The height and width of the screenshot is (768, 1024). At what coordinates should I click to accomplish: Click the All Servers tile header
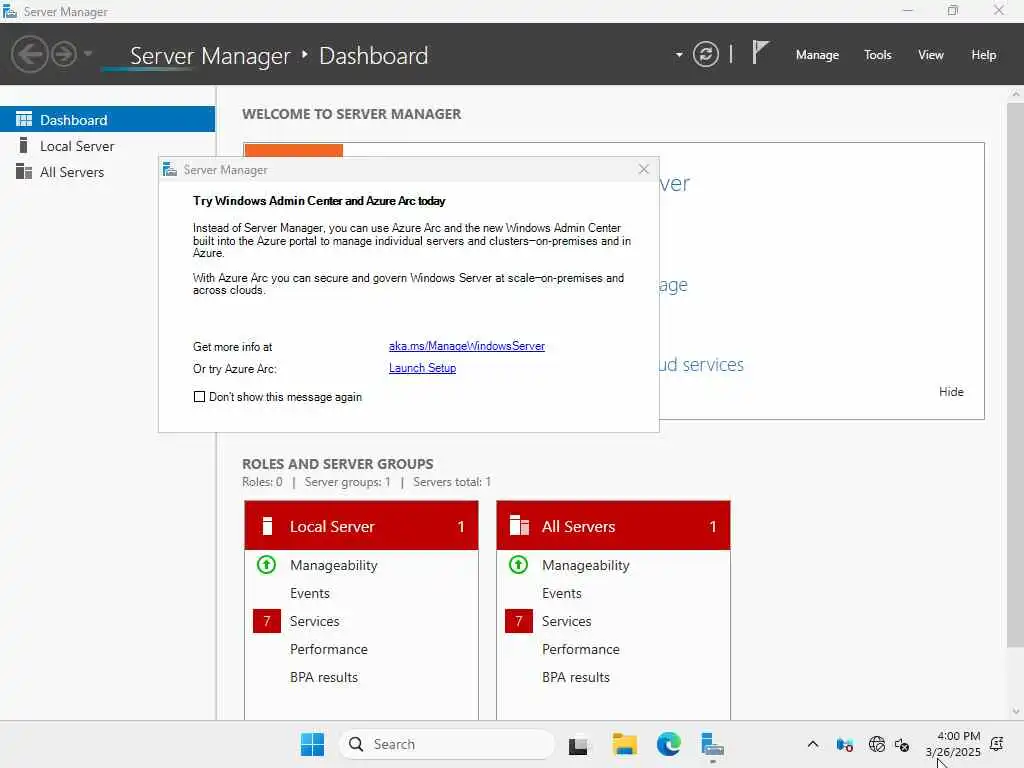pos(613,526)
